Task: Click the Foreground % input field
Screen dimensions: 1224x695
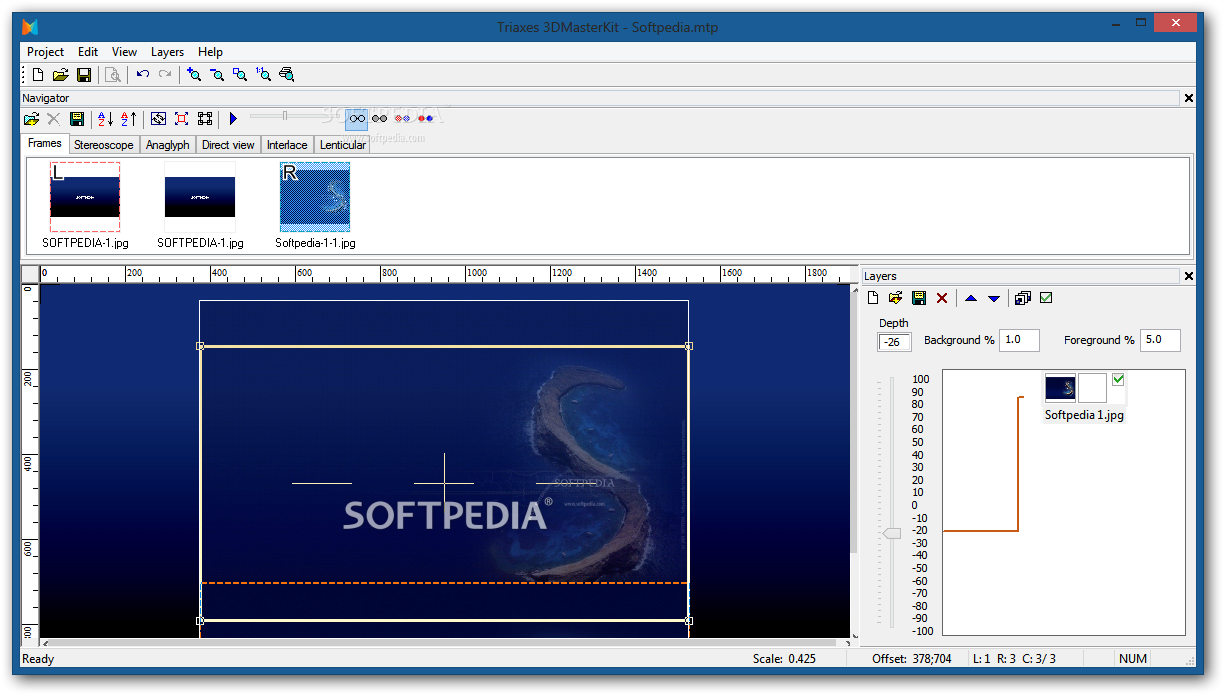Action: [x=1161, y=340]
